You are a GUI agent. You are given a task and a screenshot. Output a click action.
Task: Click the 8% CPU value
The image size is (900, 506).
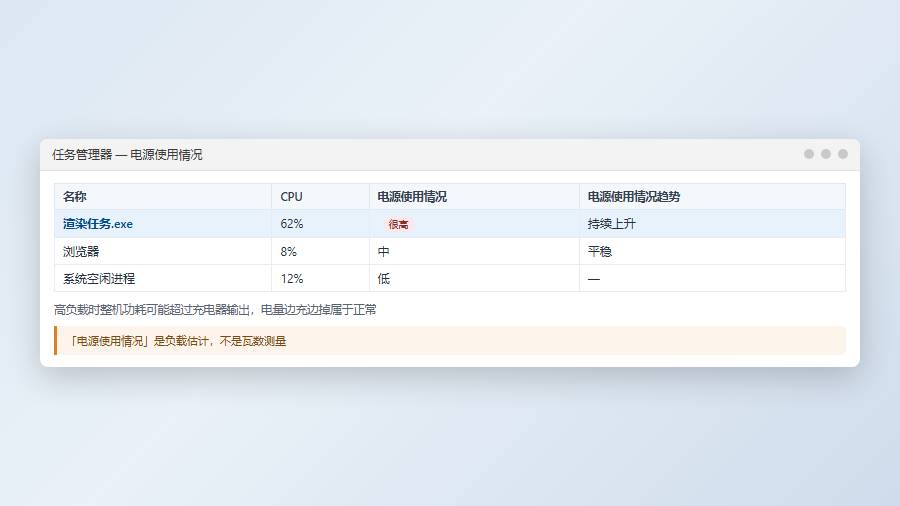(289, 251)
